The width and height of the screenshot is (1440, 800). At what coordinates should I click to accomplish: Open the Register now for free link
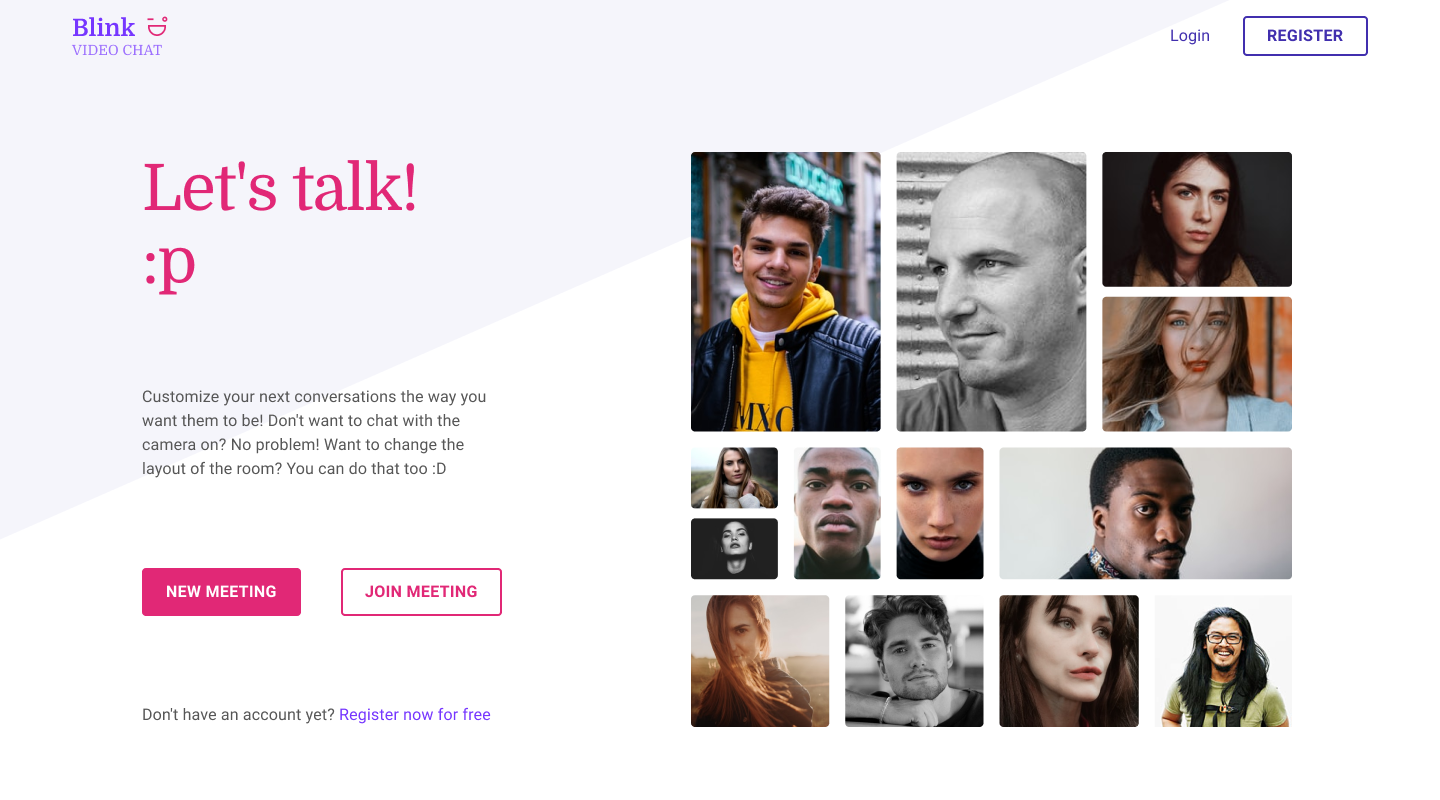415,715
